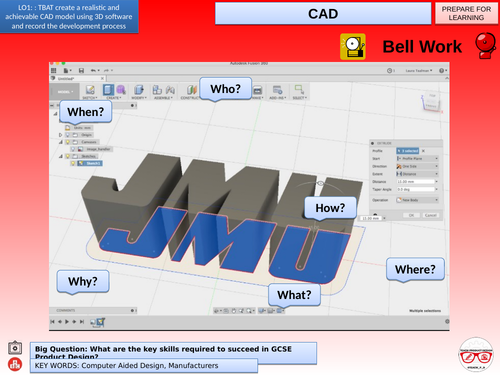Image resolution: width=500 pixels, height=375 pixels.
Task: Open the SELECT menu label
Action: tap(300, 98)
